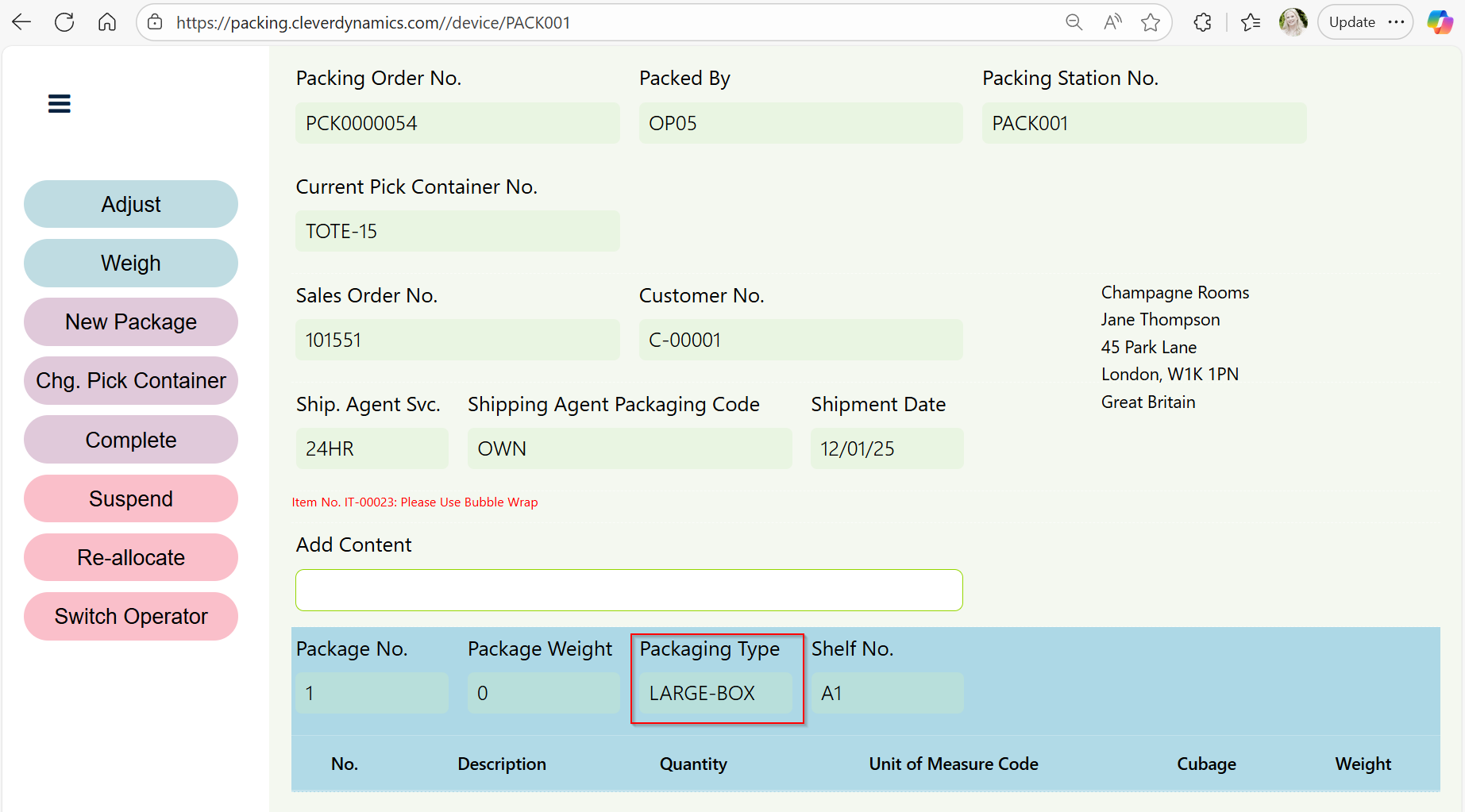Suspend the current packing order
This screenshot has width=1465, height=812.
click(x=131, y=498)
